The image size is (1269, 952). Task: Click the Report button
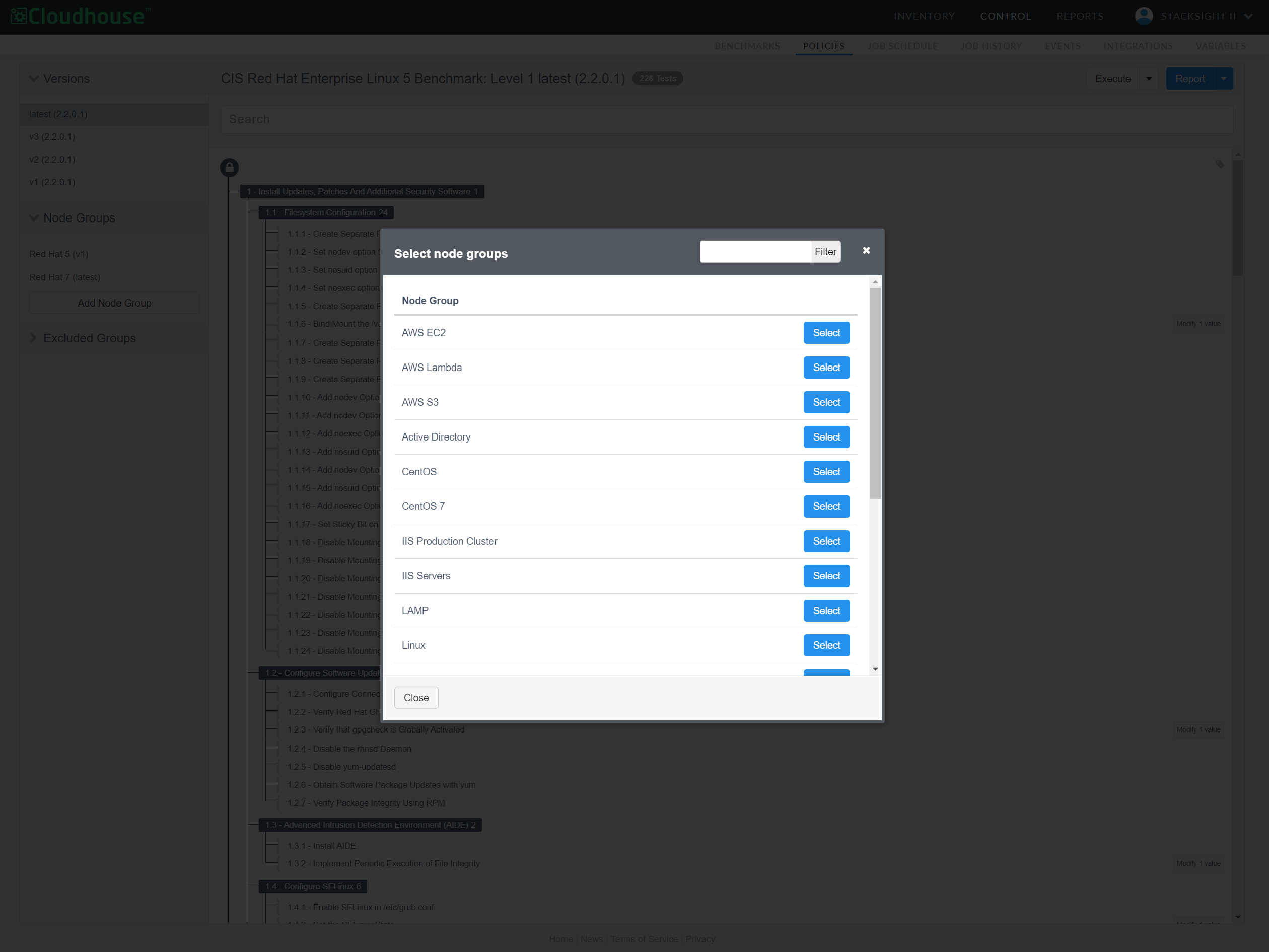1190,79
